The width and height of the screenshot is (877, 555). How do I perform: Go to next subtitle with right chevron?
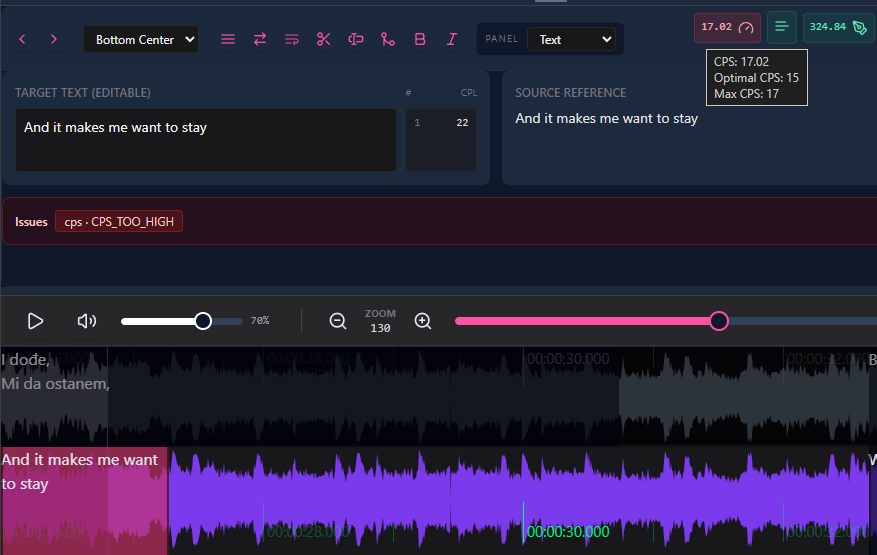coord(54,39)
